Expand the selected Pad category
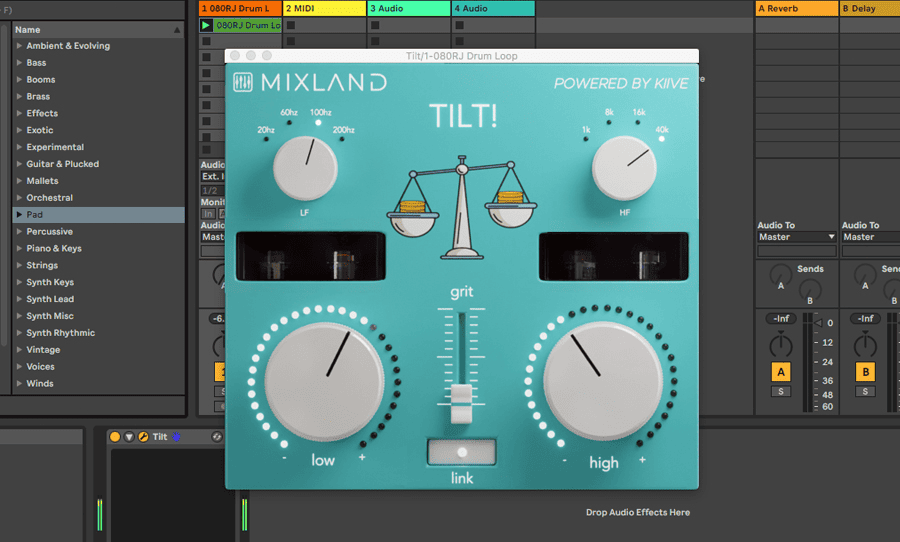The height and width of the screenshot is (542, 900). point(19,214)
